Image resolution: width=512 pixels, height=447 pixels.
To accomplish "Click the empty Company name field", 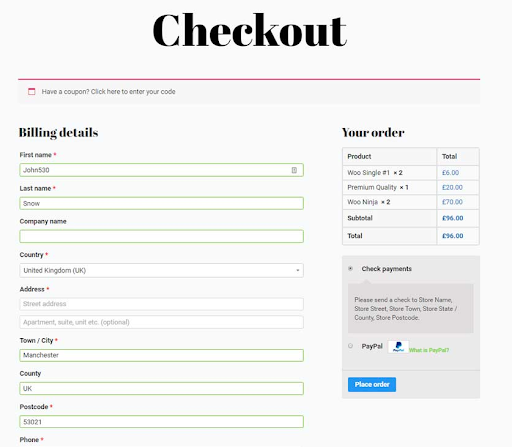I will [x=161, y=236].
